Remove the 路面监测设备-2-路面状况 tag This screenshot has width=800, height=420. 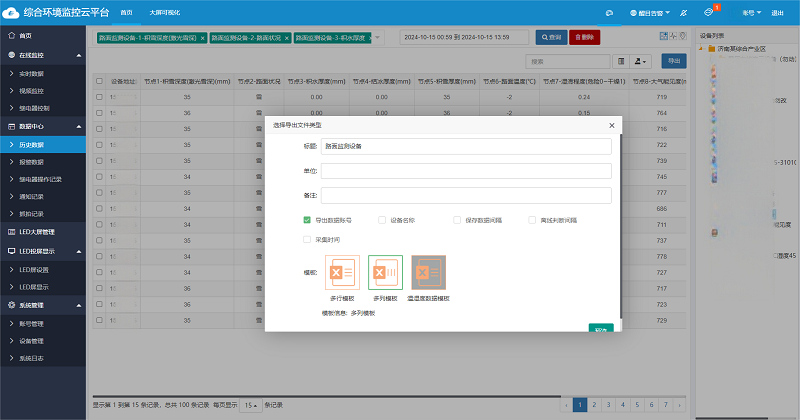(287, 37)
